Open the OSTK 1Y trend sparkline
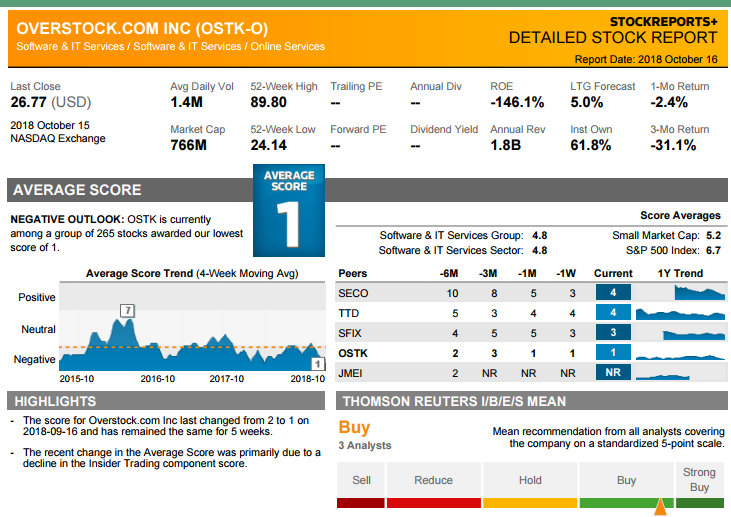 click(x=681, y=357)
